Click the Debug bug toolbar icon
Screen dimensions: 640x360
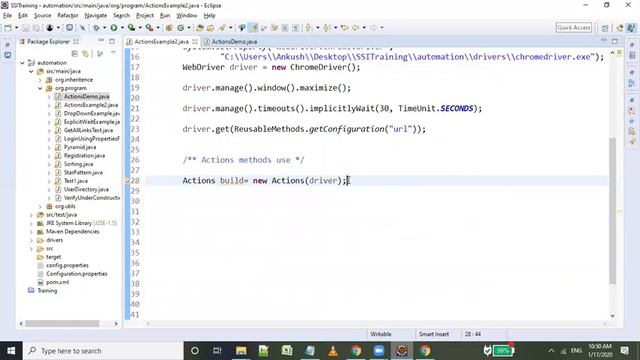[x=96, y=28]
